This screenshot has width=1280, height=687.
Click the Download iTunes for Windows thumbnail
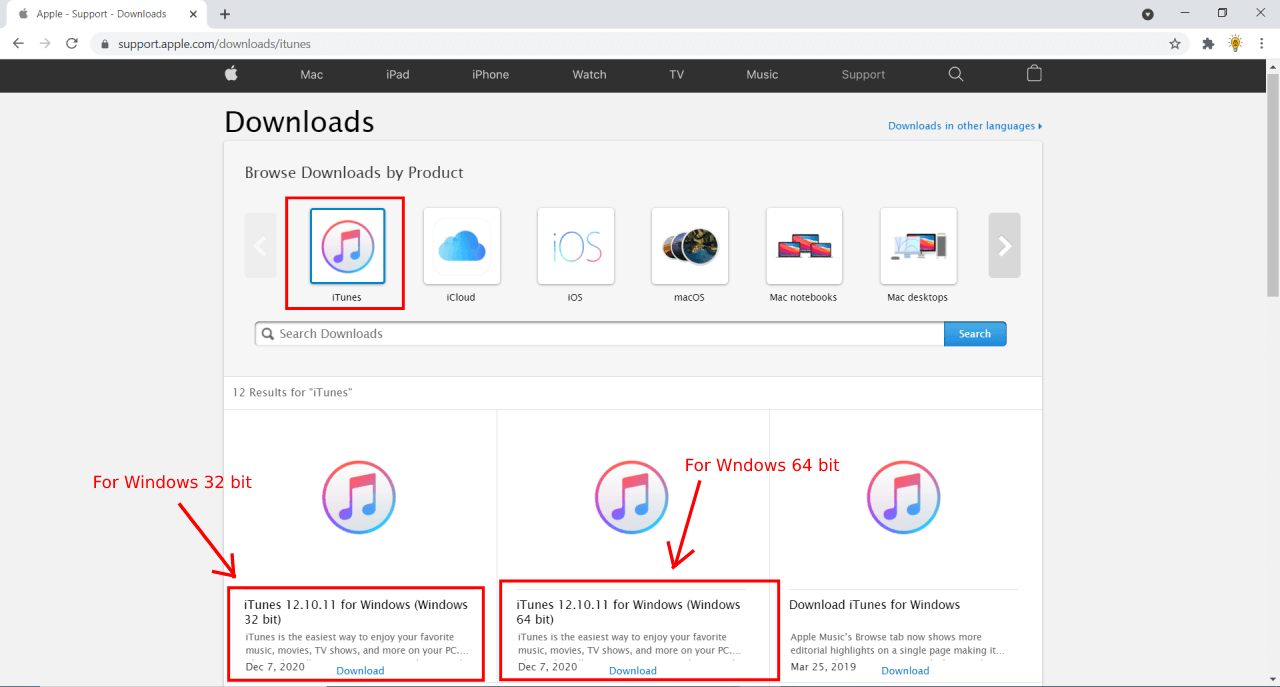[904, 497]
